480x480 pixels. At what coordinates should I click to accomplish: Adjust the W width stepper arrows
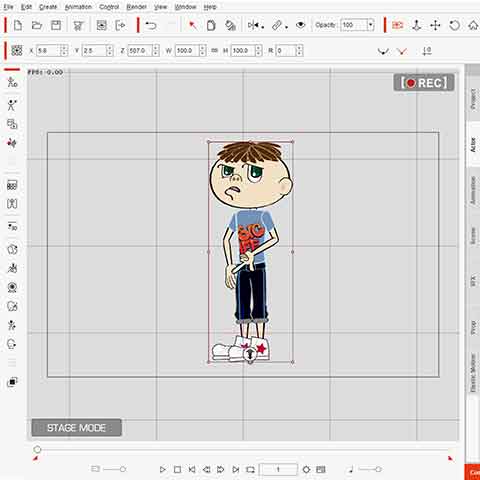pyautogui.click(x=202, y=51)
